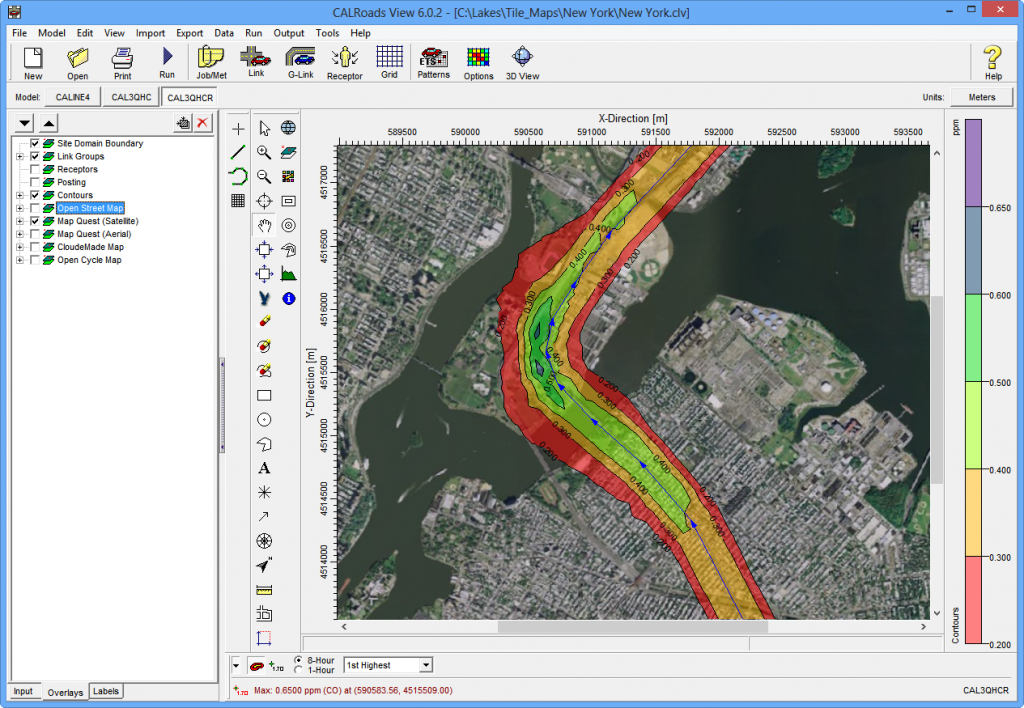The width and height of the screenshot is (1024, 708).
Task: Click the map horizontal scrollbar
Action: click(633, 626)
